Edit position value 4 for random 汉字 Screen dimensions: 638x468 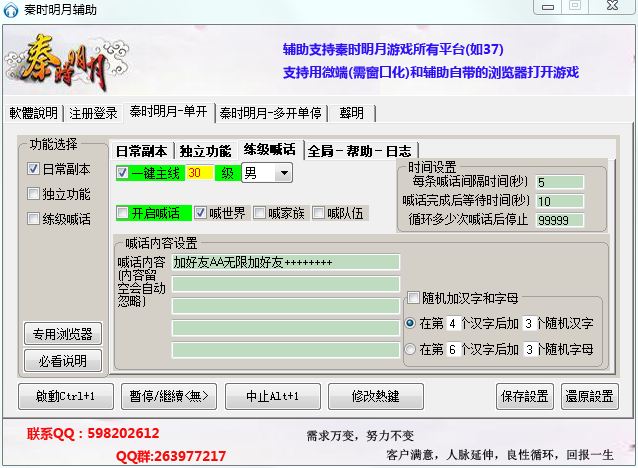coord(453,324)
